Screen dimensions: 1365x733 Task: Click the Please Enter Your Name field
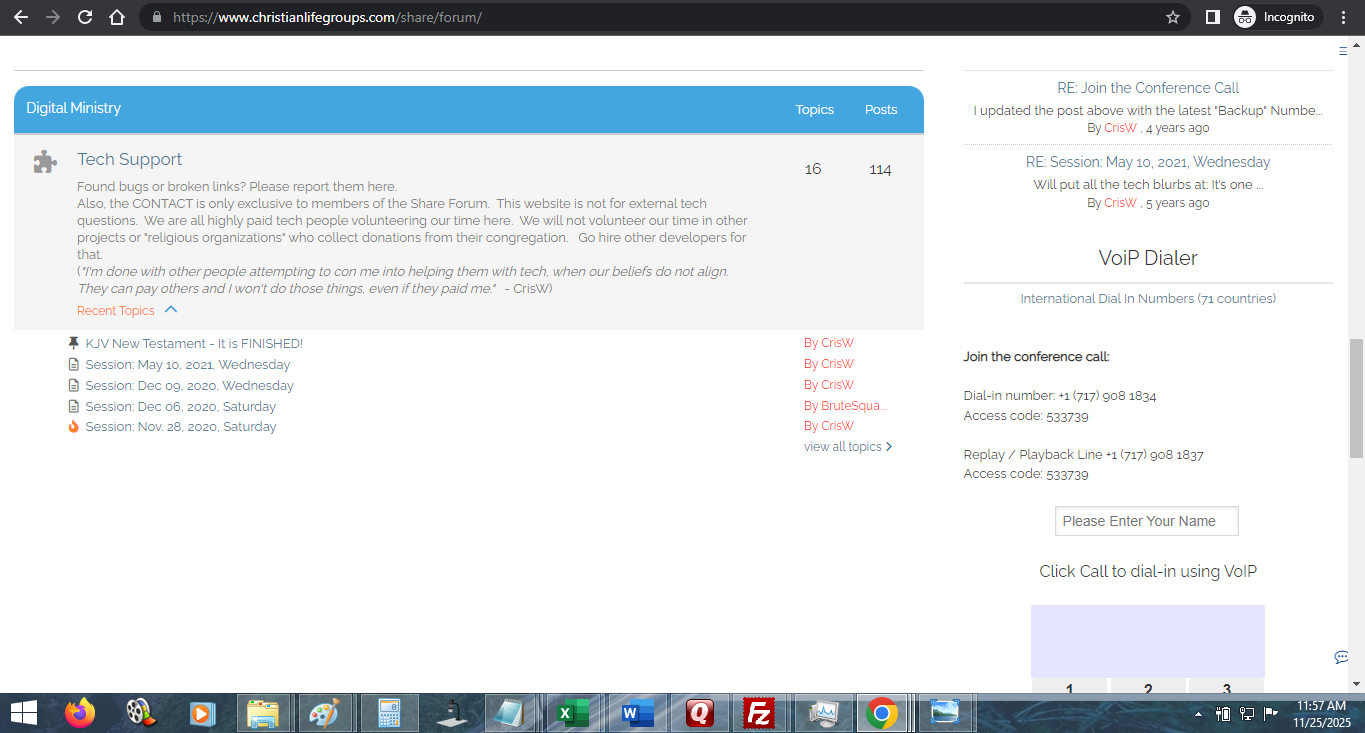(x=1146, y=521)
